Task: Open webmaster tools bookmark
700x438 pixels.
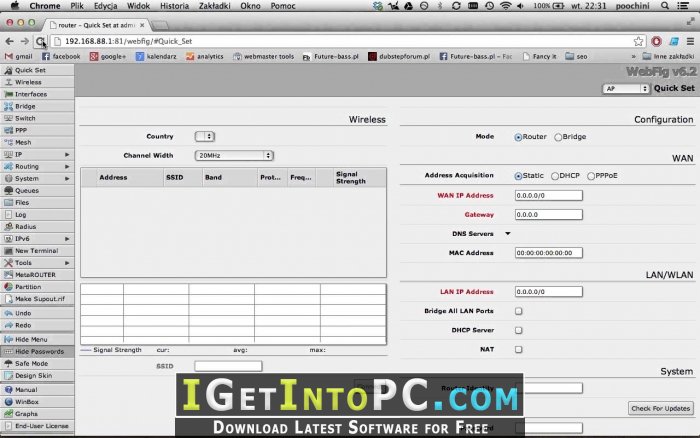Action: pyautogui.click(x=264, y=56)
